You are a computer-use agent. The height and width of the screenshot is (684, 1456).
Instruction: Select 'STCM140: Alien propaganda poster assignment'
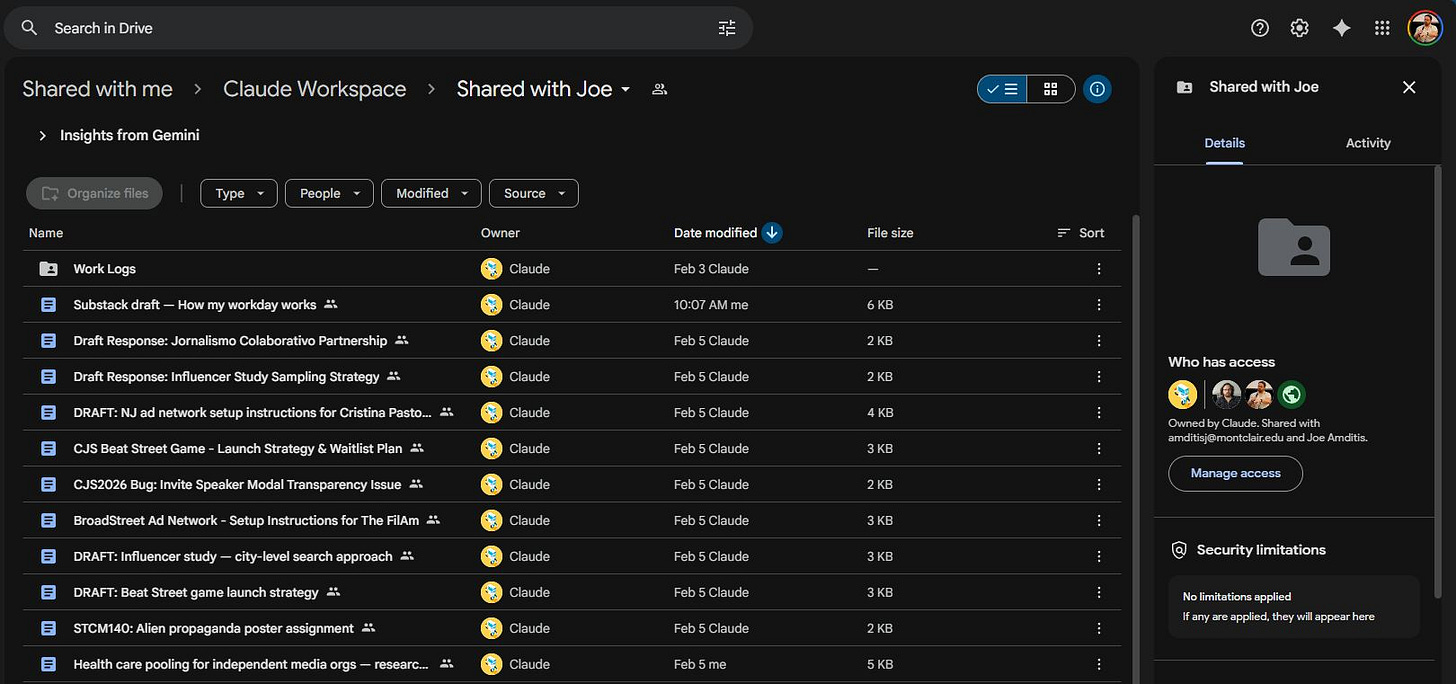(213, 628)
